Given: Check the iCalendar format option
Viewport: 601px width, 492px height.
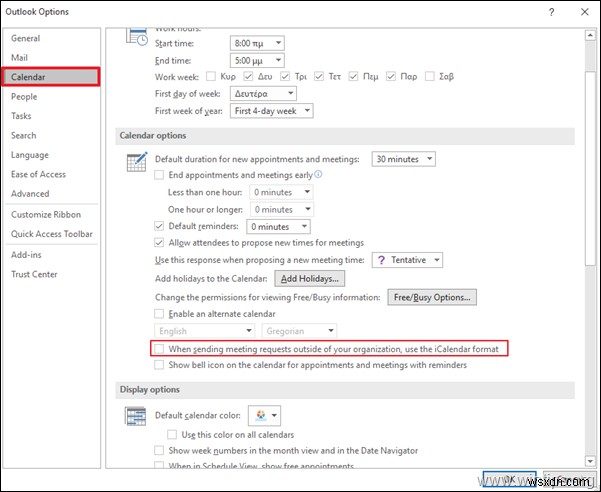Looking at the screenshot, I should coord(159,349).
